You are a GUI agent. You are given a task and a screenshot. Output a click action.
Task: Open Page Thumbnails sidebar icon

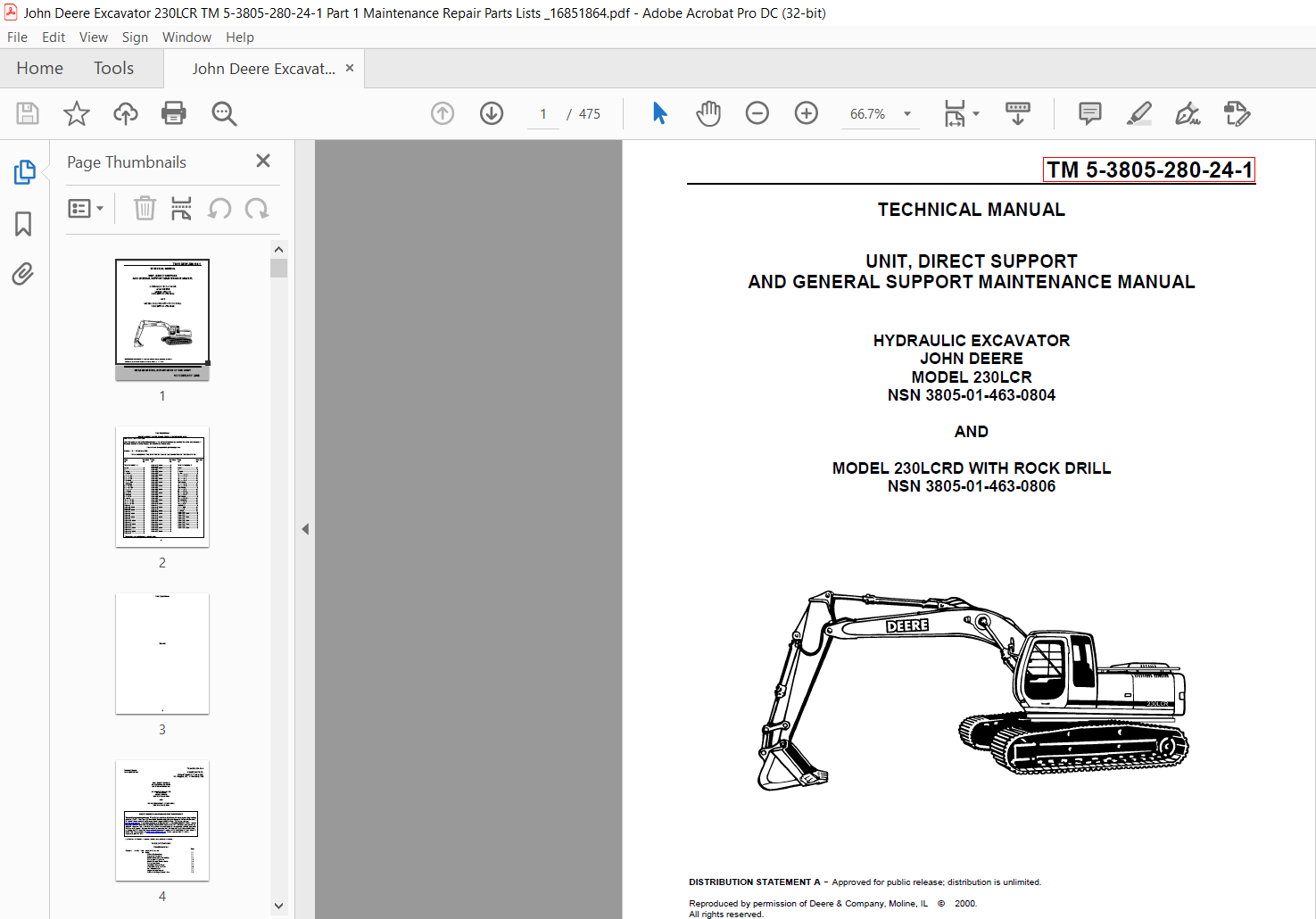click(24, 171)
